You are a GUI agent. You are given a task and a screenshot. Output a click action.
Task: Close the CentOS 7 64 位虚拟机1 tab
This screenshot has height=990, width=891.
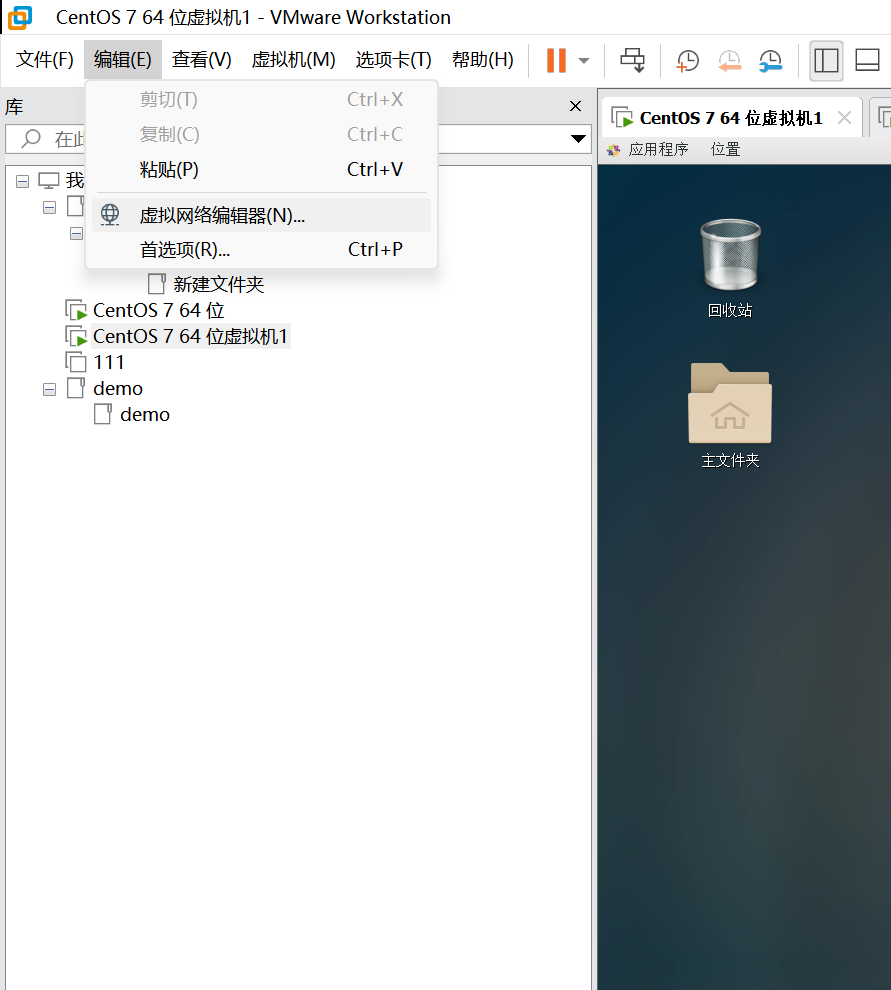[844, 117]
